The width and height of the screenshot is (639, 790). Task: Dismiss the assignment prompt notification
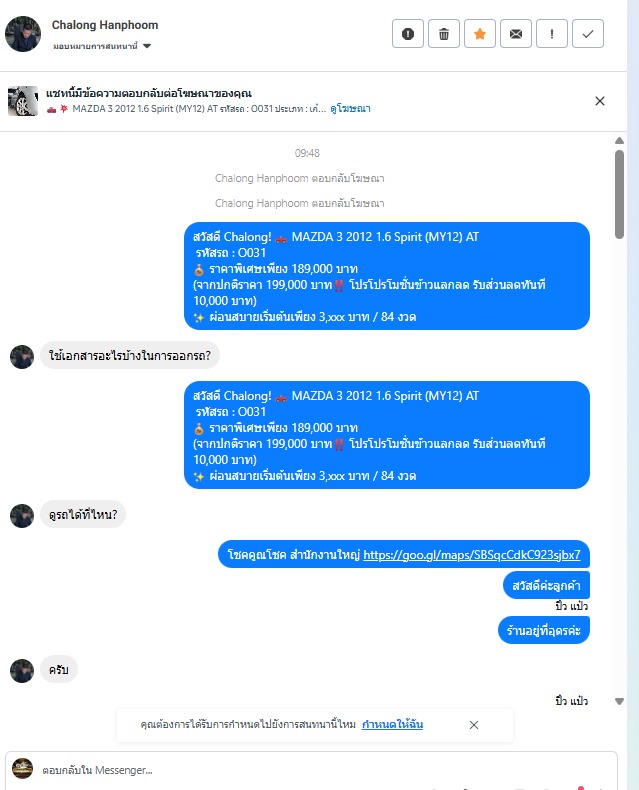pos(474,725)
